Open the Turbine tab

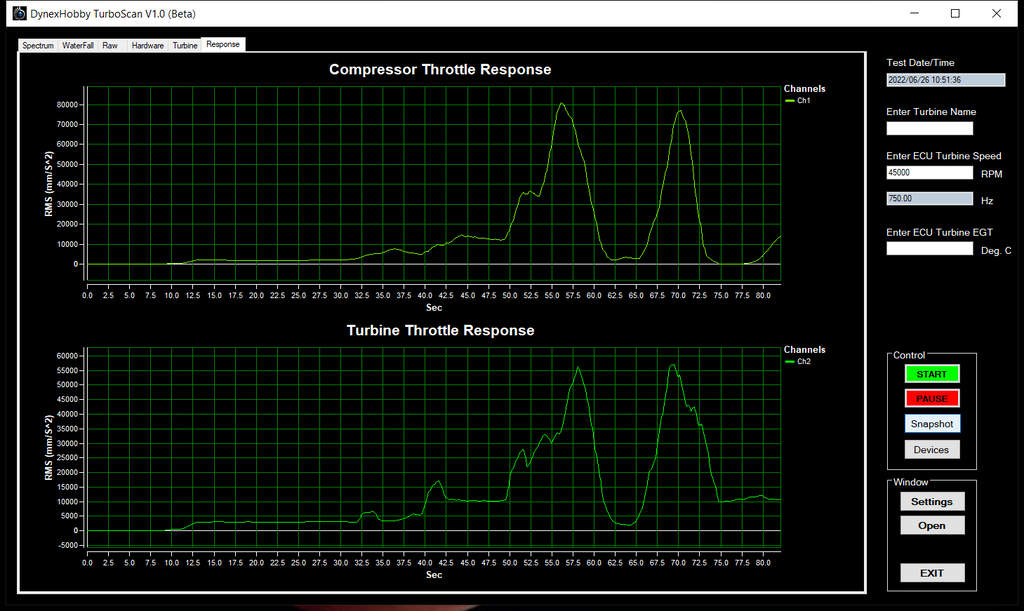click(x=184, y=45)
